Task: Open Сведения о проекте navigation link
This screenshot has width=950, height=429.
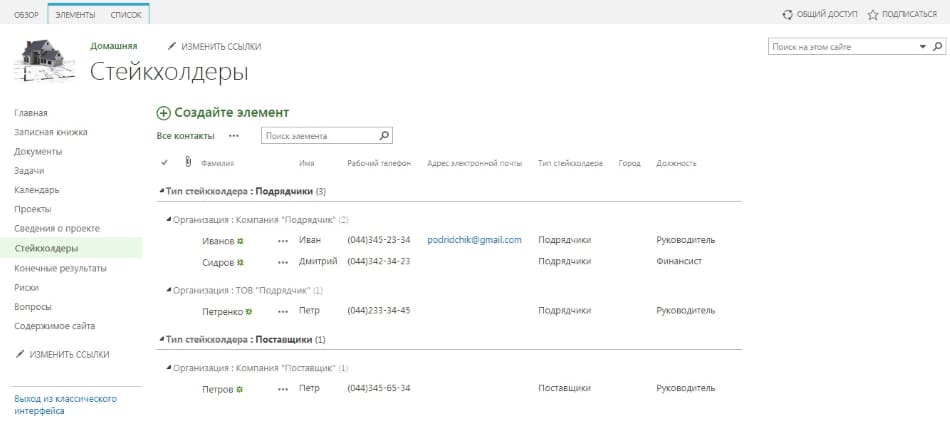Action: coord(57,228)
